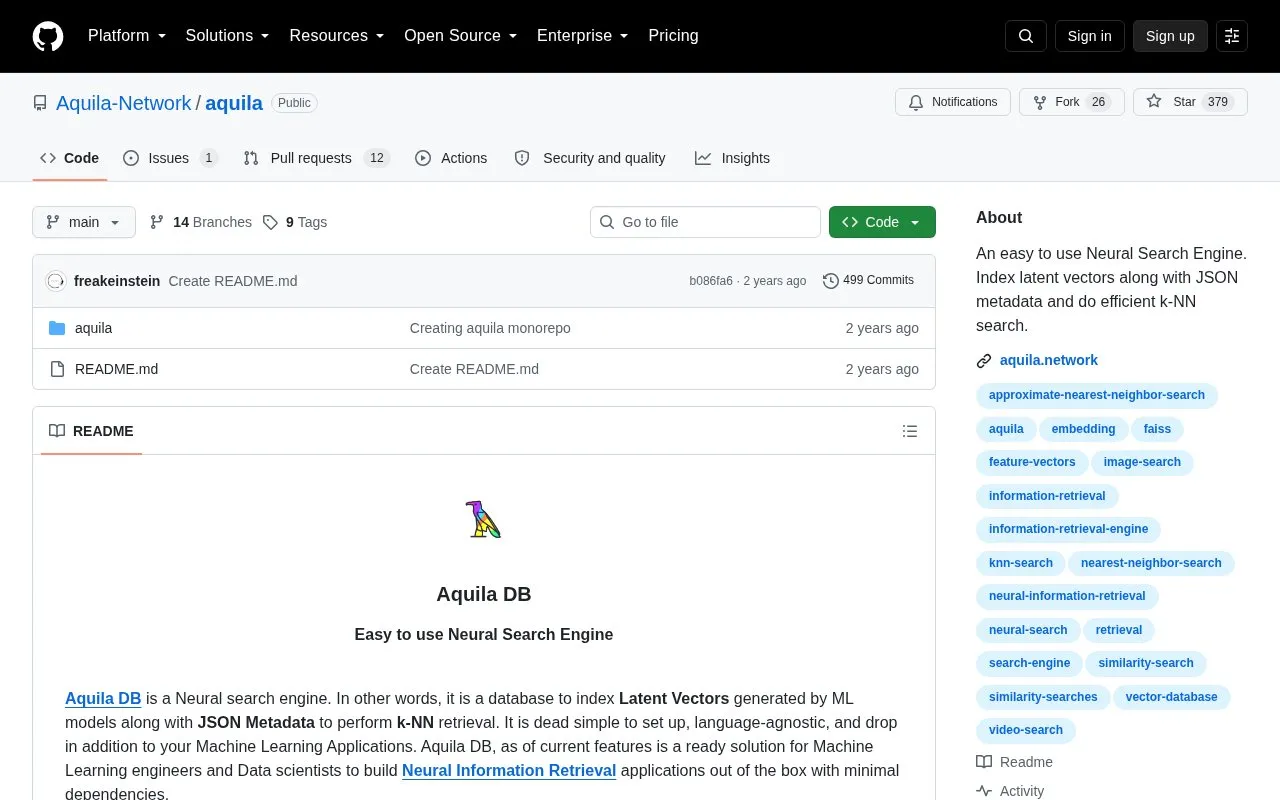Click the Notifications bell button
Screen dimensions: 1280x800
click(x=953, y=102)
